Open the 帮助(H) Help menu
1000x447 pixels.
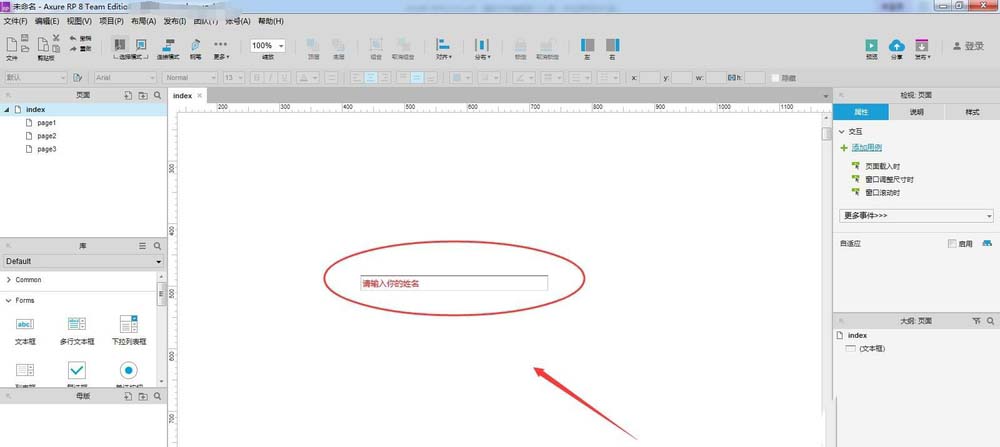pos(271,21)
